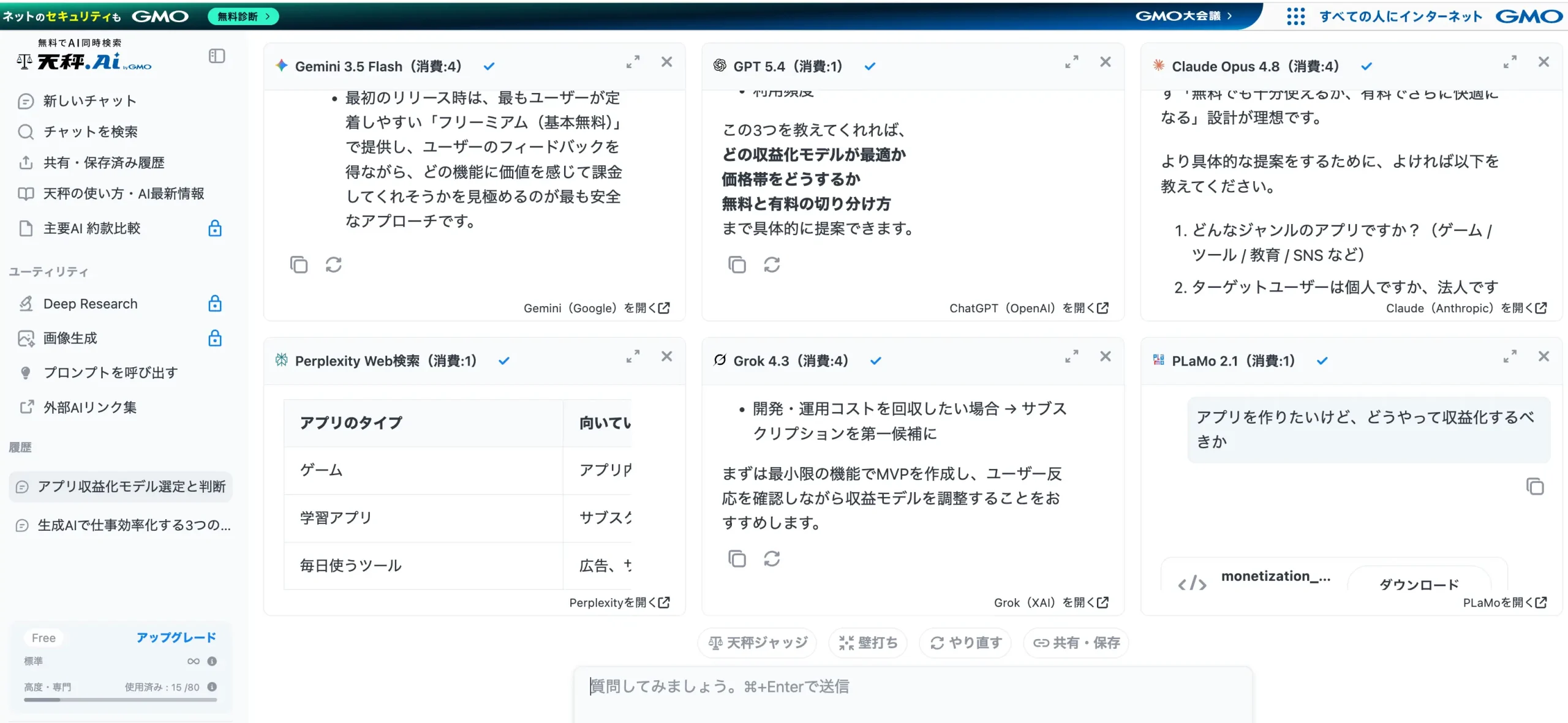Screen dimensions: 1568x723
Task: Click lock icon next to Deep Research
Action: [x=215, y=304]
